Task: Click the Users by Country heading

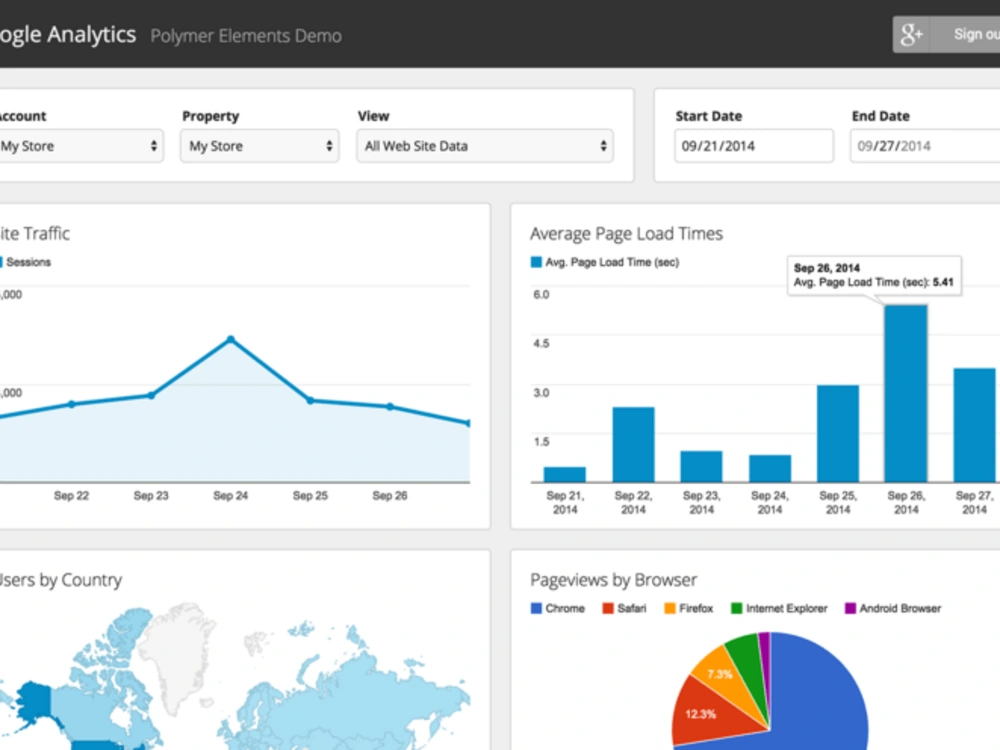Action: click(61, 580)
